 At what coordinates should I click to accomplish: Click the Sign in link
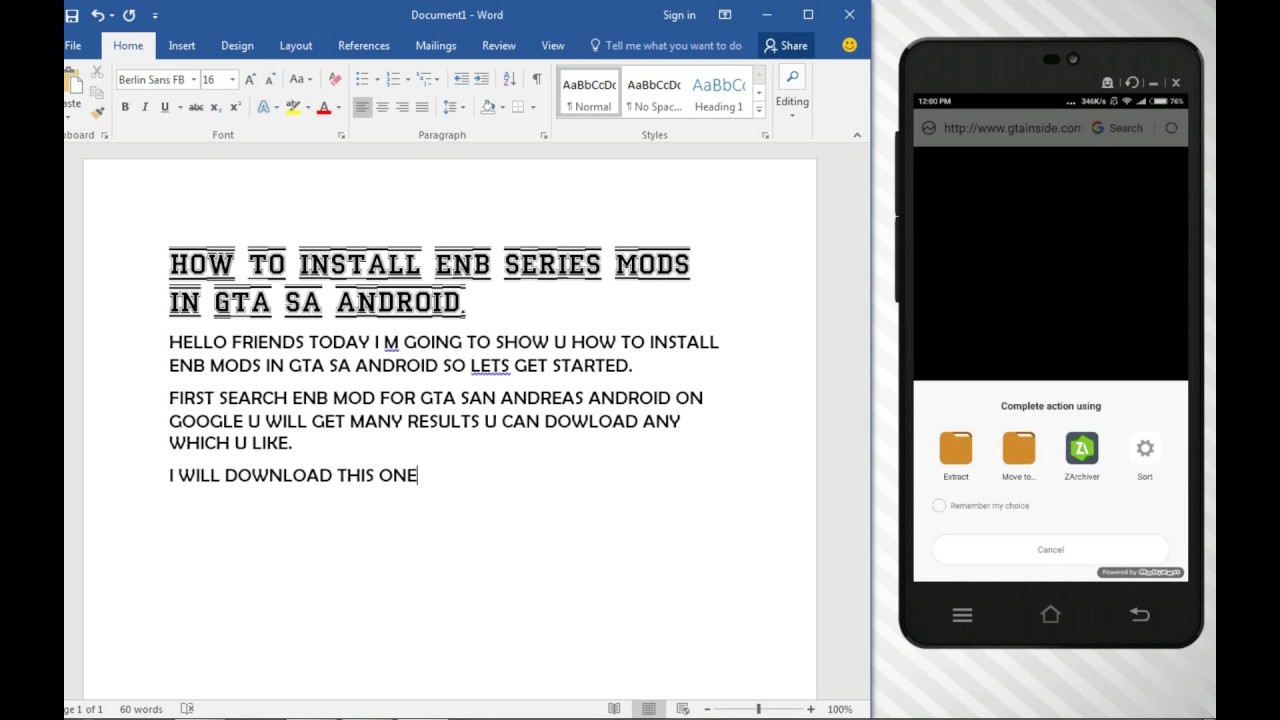click(679, 15)
